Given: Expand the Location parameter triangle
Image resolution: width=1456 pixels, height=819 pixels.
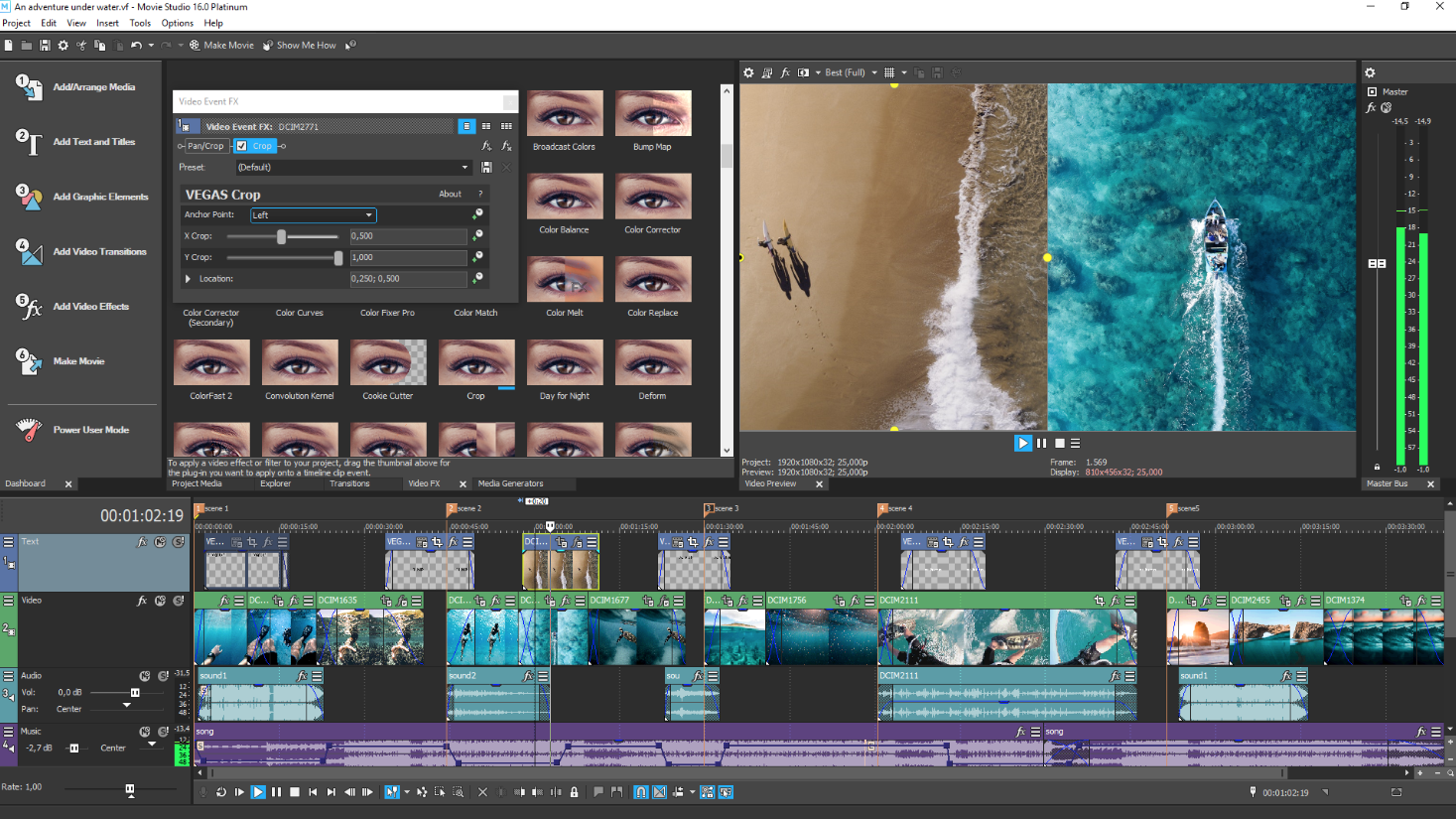Looking at the screenshot, I should tap(189, 279).
